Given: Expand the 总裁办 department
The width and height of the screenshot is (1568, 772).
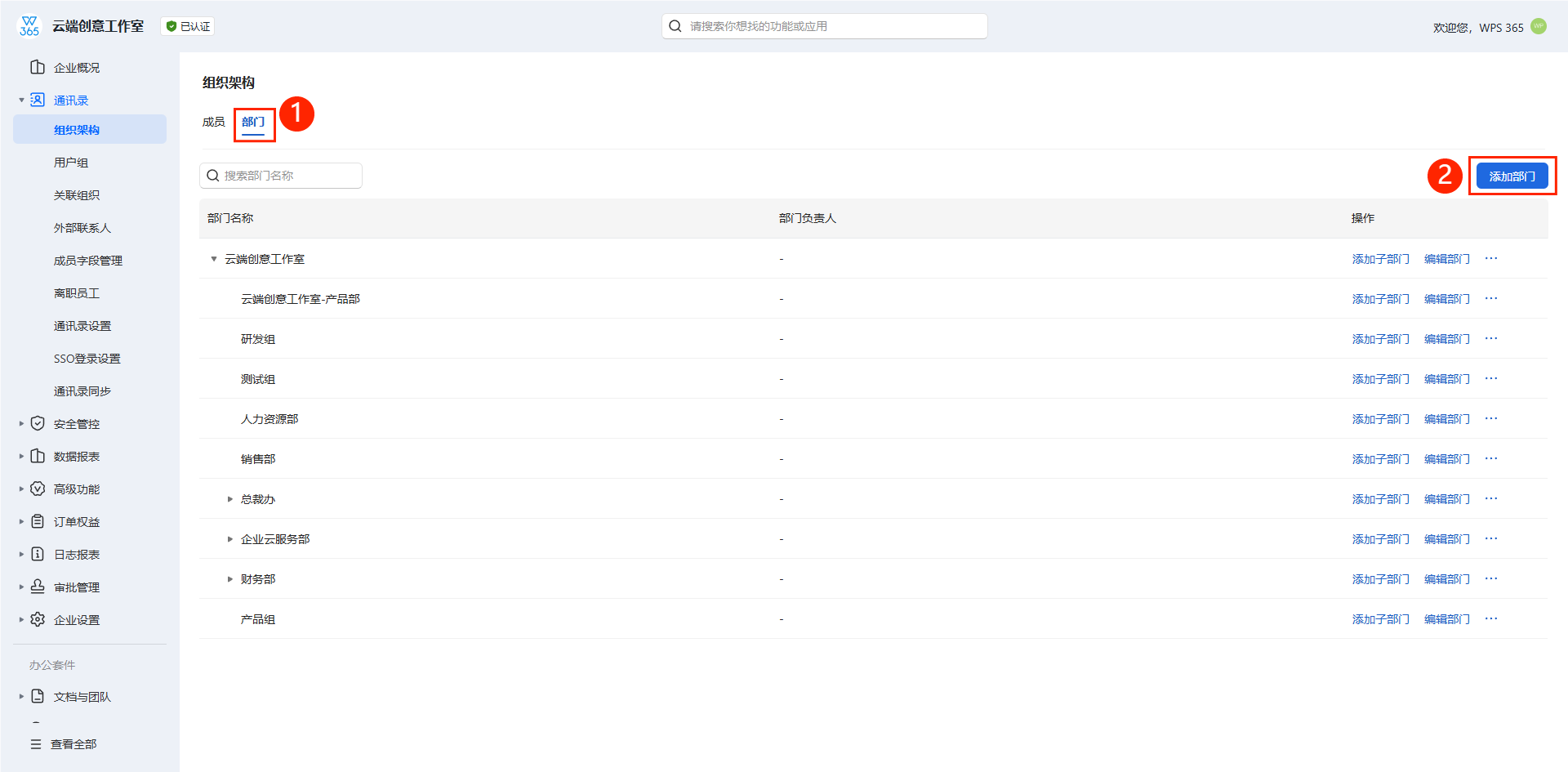Looking at the screenshot, I should coord(230,499).
